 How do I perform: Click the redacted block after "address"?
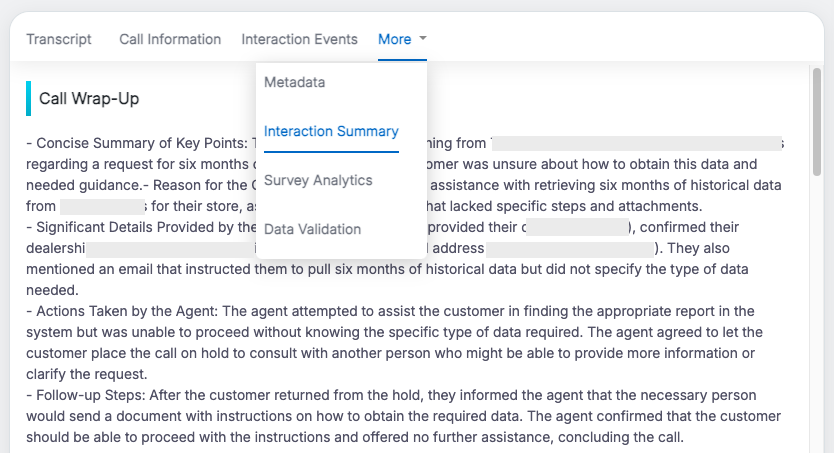pos(570,249)
